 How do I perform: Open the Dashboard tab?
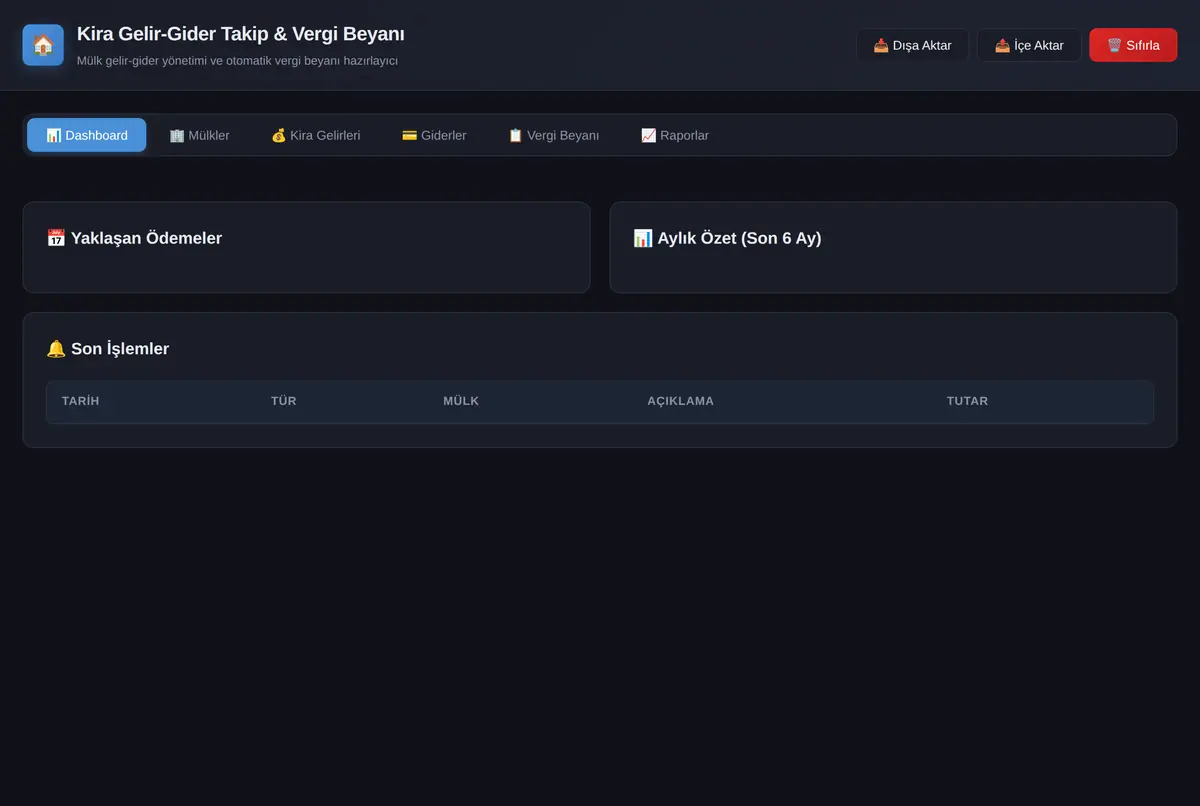click(87, 135)
